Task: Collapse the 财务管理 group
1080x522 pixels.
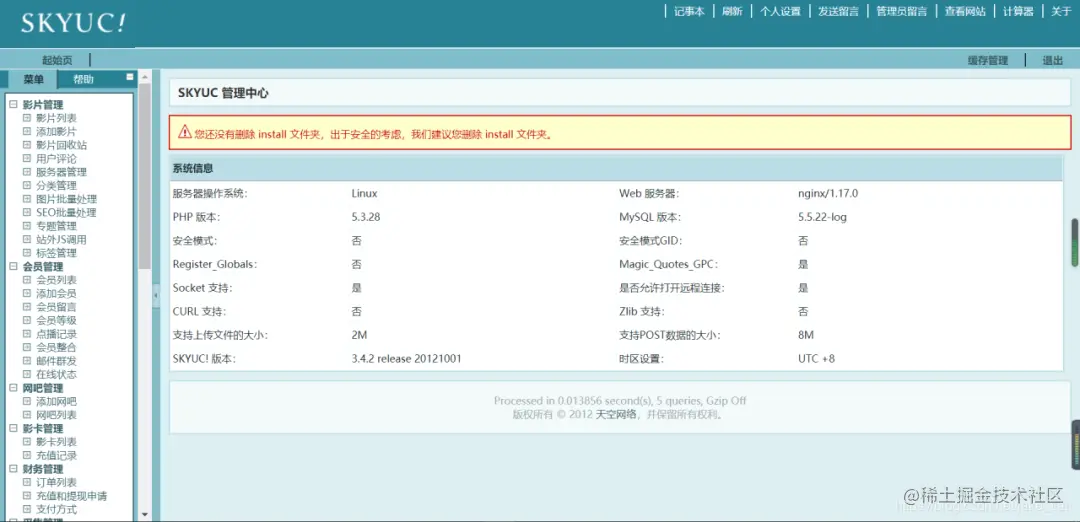Action: [13, 469]
